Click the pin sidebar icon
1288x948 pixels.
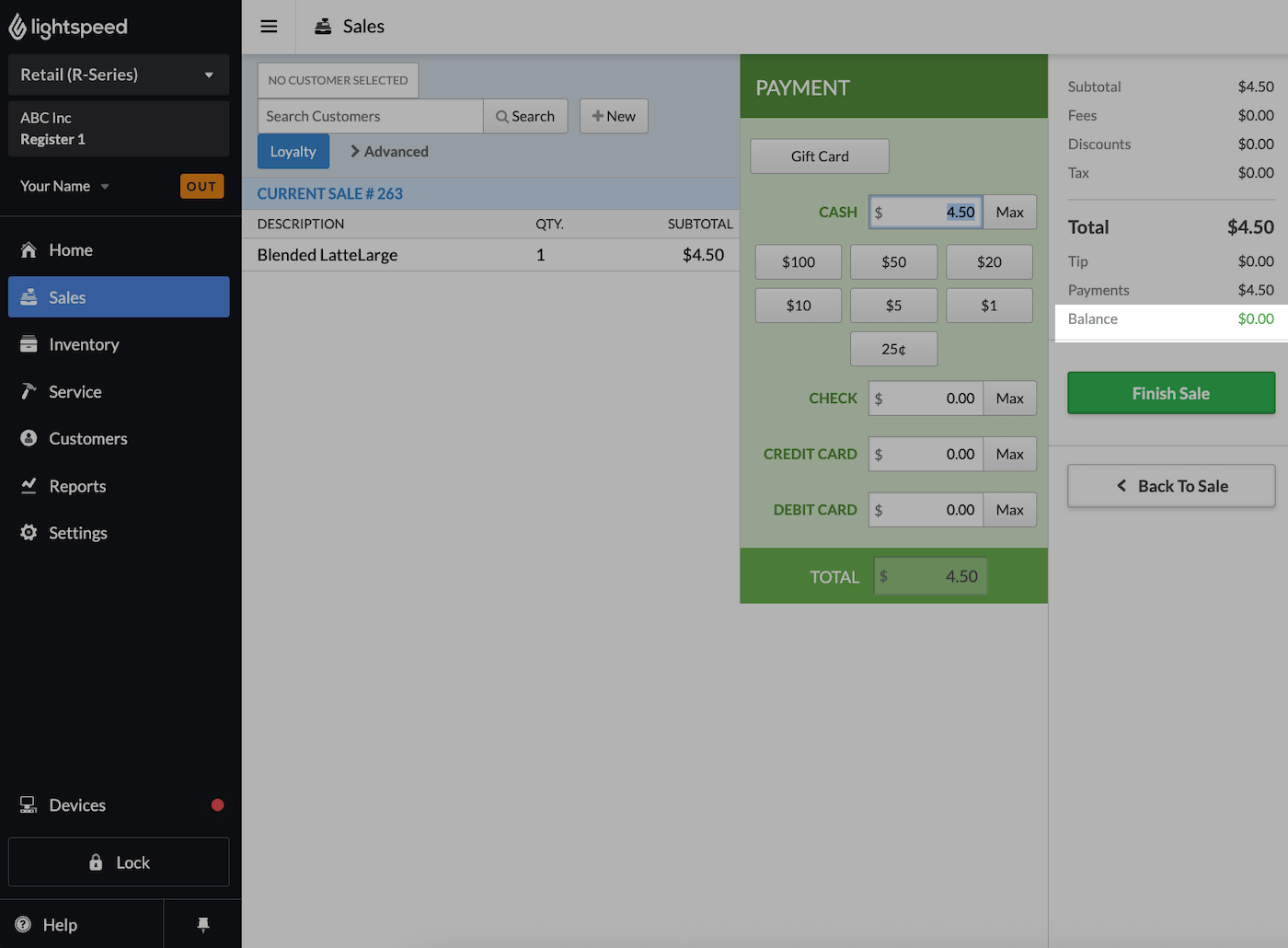pos(203,924)
